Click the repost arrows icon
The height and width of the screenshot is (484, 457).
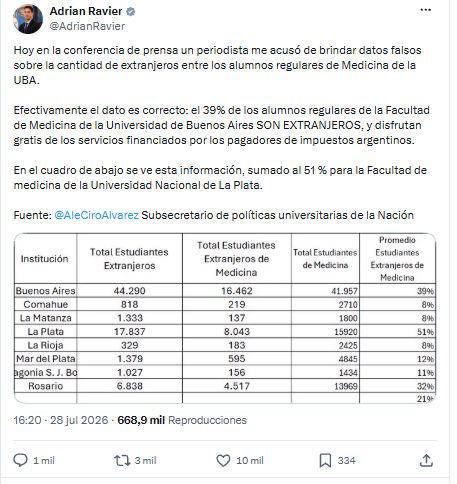122,460
